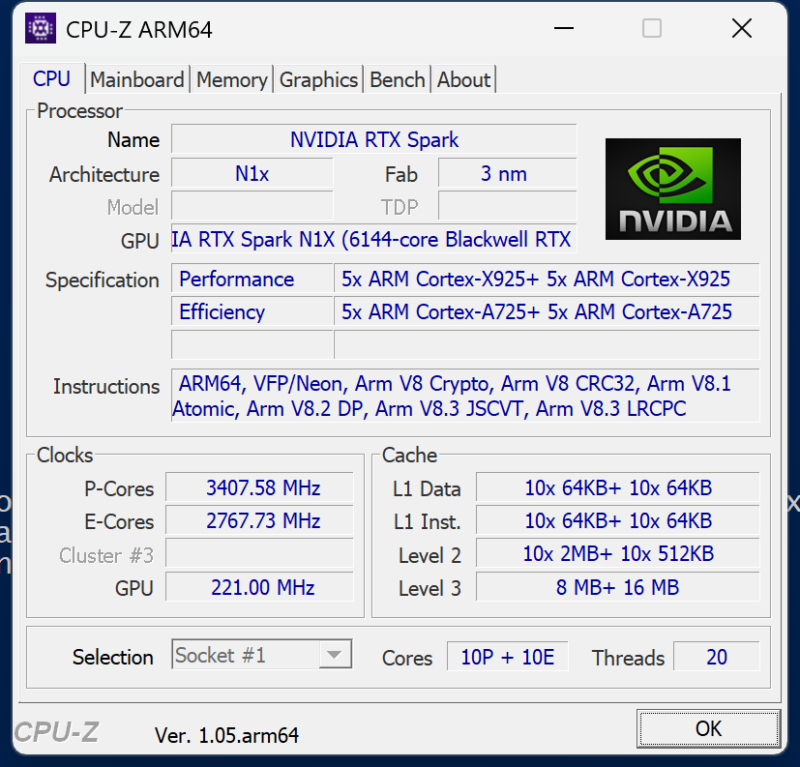Click the P-Cores clock 3407.58 MHz
The height and width of the screenshot is (767, 800).
click(259, 487)
